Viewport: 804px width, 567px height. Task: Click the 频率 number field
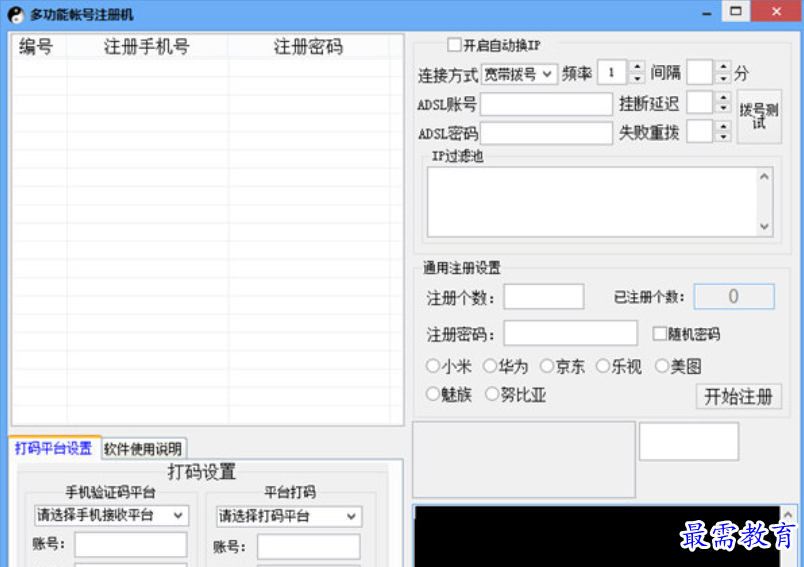(612, 73)
